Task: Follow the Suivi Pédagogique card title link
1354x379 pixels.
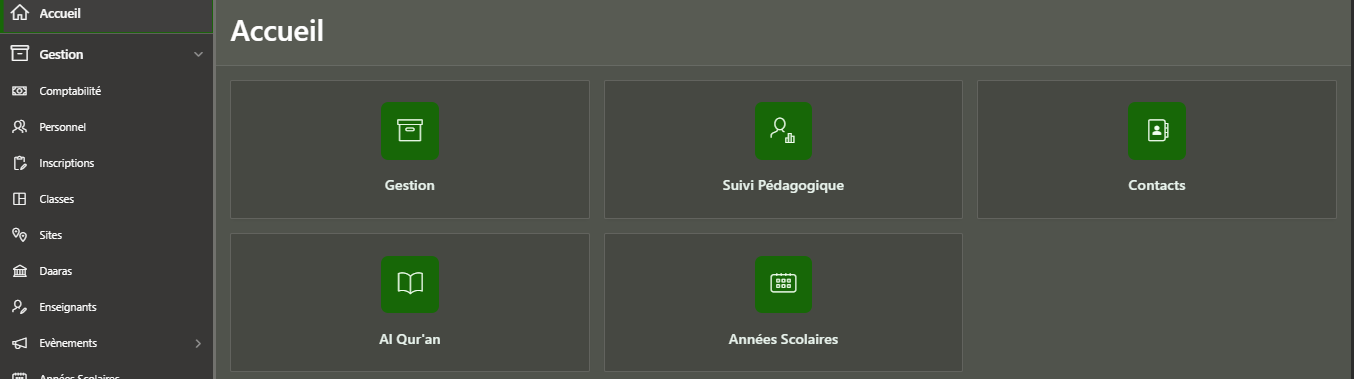Action: [x=783, y=185]
